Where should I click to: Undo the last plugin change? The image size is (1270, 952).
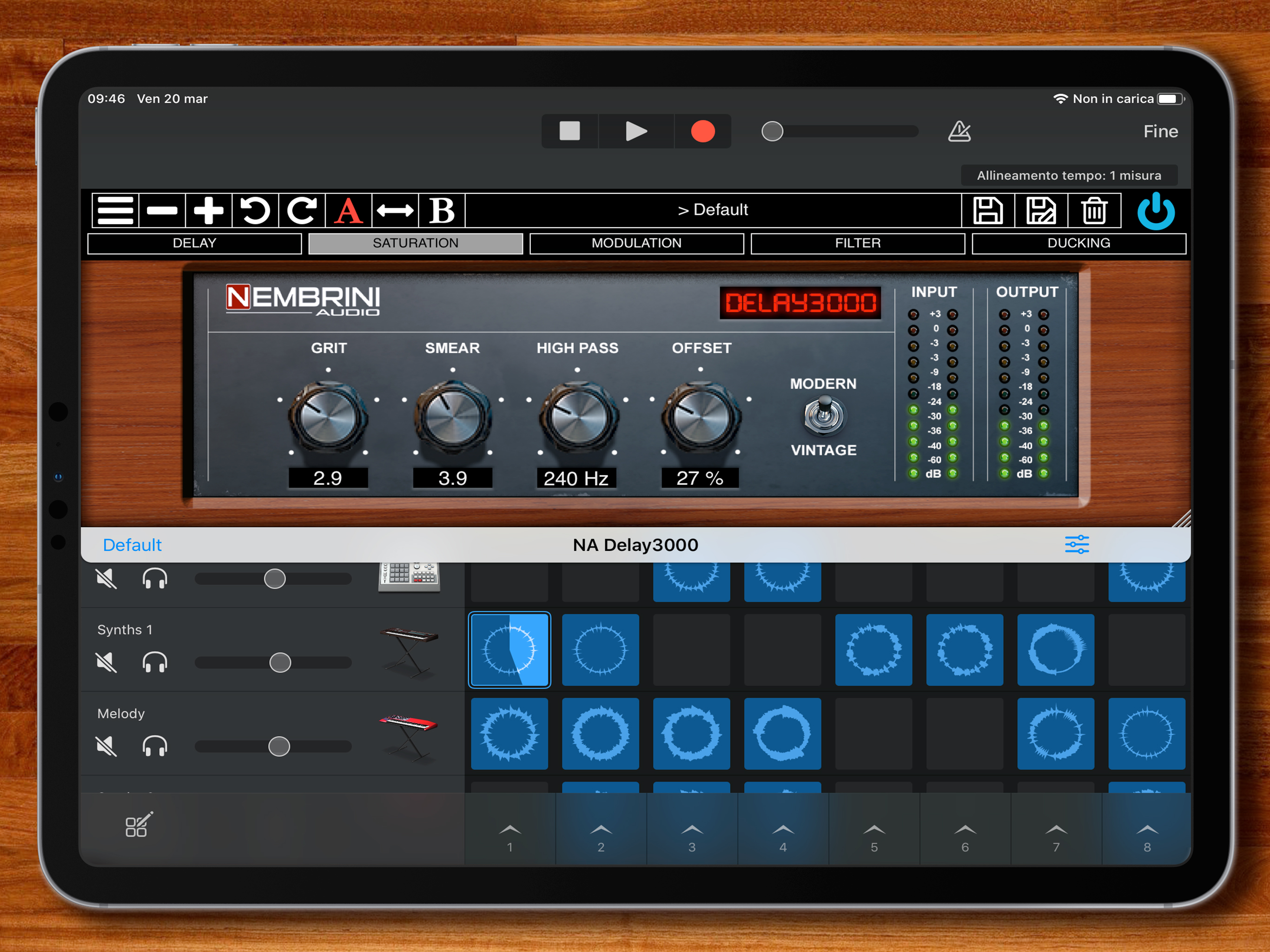click(x=255, y=210)
